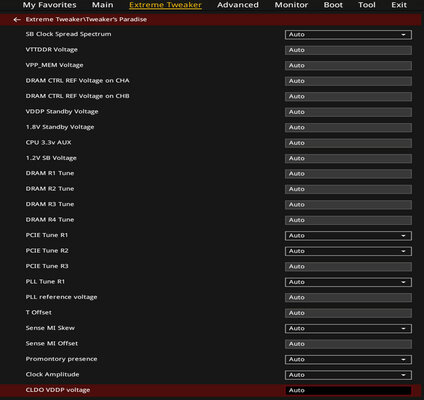Open PCIE Tune R2 dropdown arrow
The image size is (424, 400).
pos(403,251)
